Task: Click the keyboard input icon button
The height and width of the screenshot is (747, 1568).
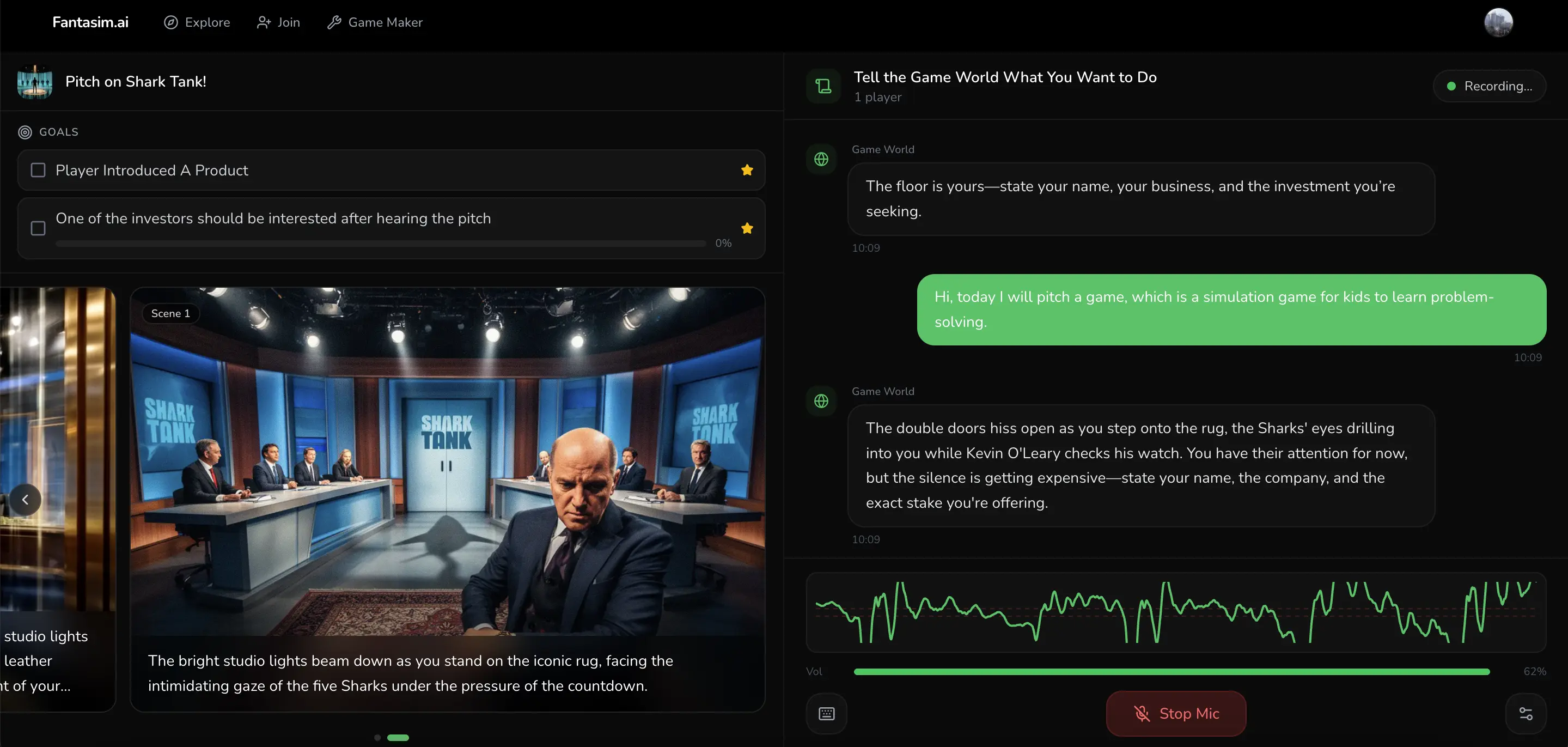Action: (826, 714)
